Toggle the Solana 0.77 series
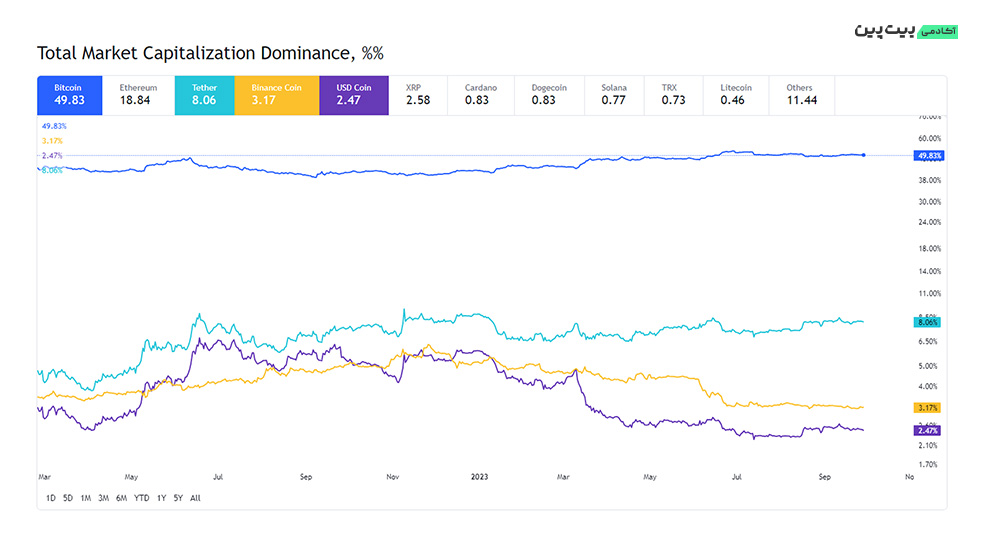This screenshot has width=984, height=554. point(614,95)
